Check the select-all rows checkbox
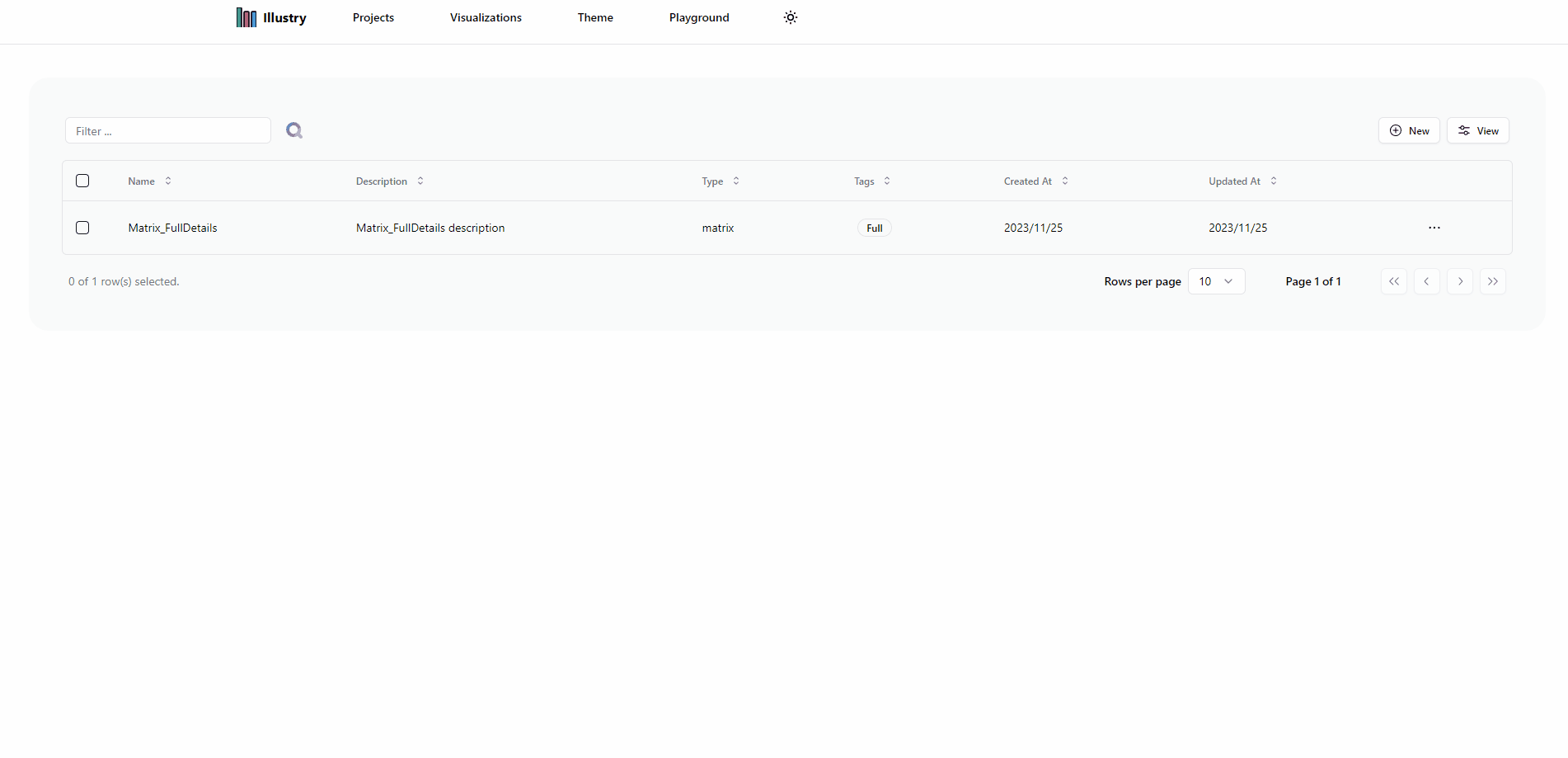The width and height of the screenshot is (1568, 758). [x=82, y=181]
